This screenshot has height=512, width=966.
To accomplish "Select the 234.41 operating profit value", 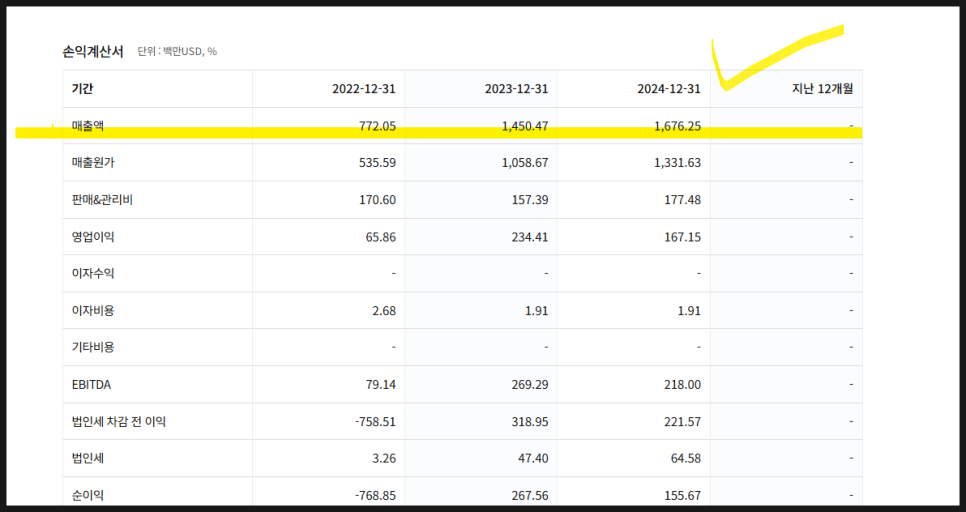I will [530, 237].
